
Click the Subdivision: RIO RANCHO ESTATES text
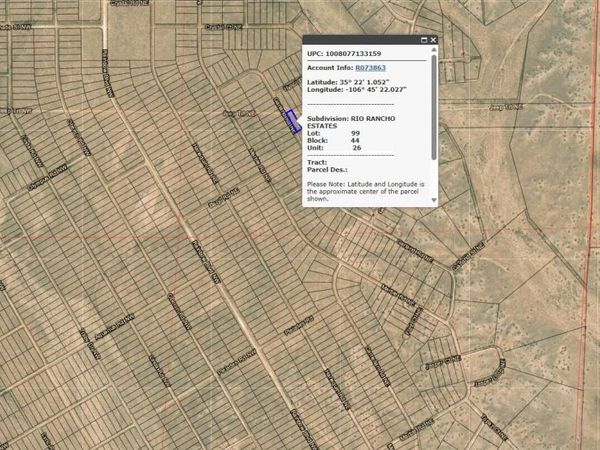351,122
